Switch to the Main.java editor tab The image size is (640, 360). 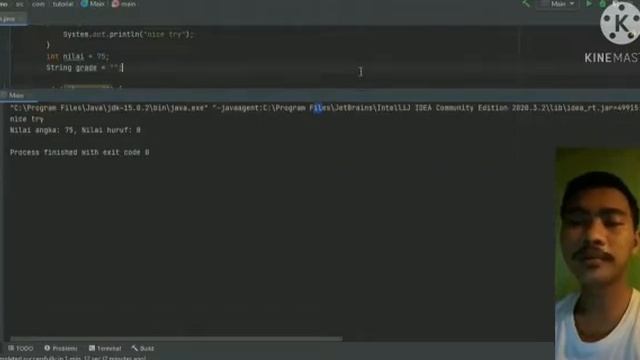tap(11, 19)
